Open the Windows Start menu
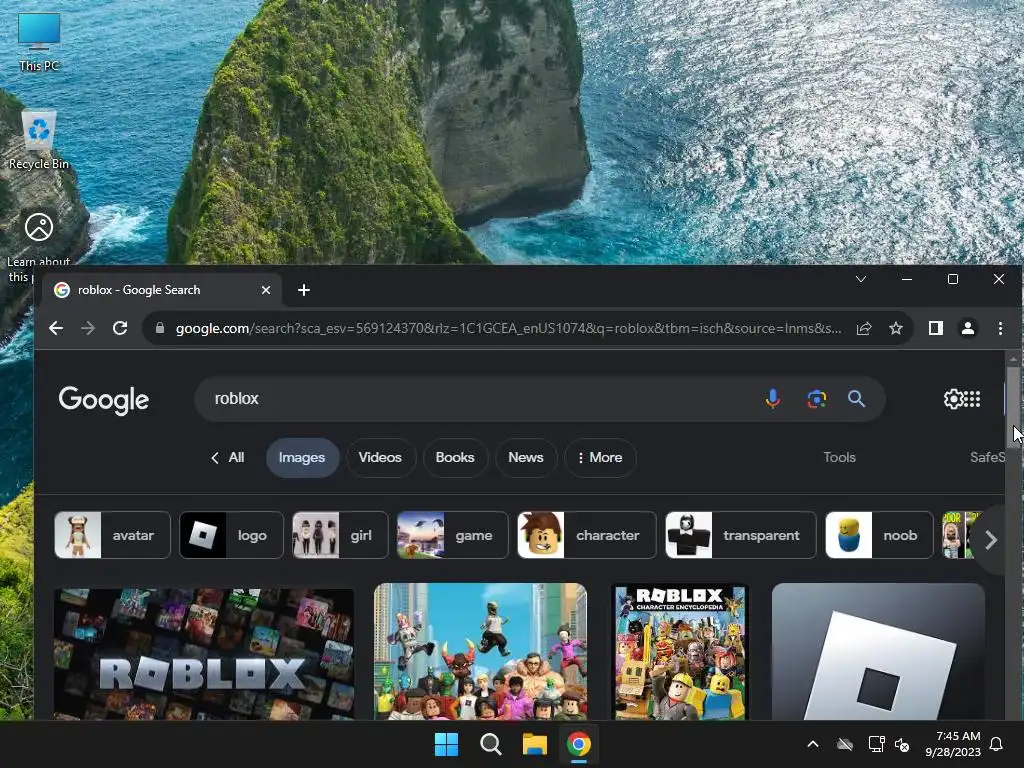The width and height of the screenshot is (1024, 768). point(447,744)
